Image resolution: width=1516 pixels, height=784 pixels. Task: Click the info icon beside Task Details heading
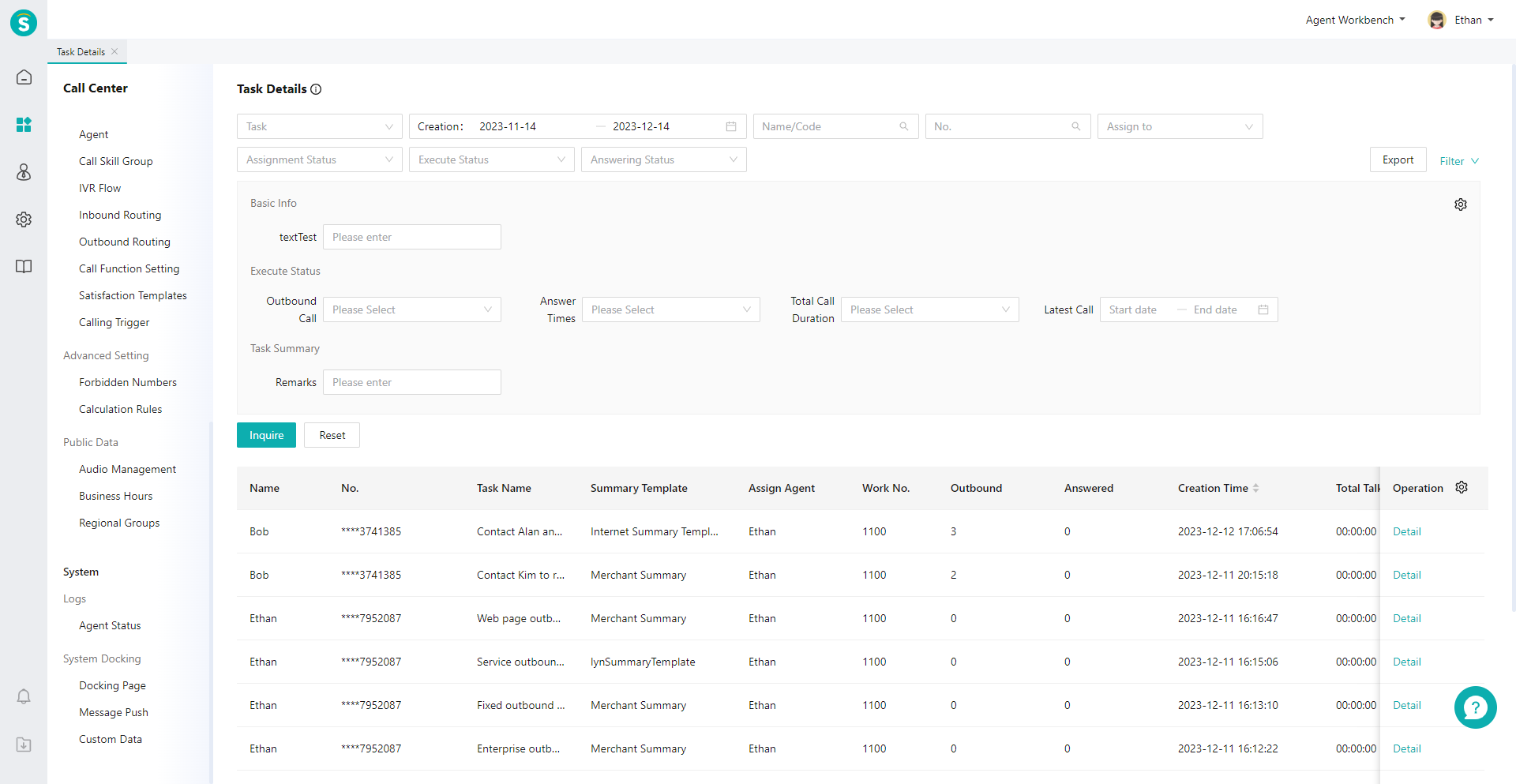(x=316, y=89)
